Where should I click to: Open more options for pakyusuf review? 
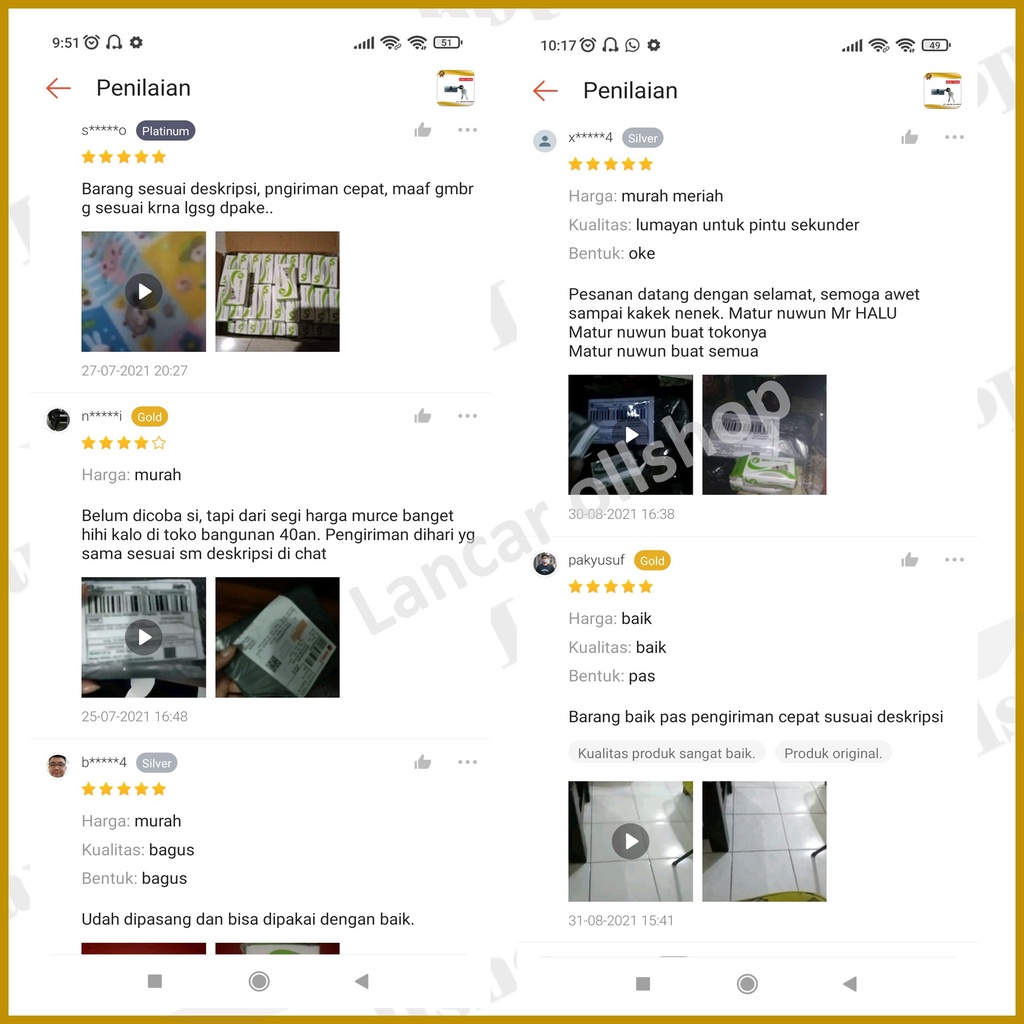point(954,560)
